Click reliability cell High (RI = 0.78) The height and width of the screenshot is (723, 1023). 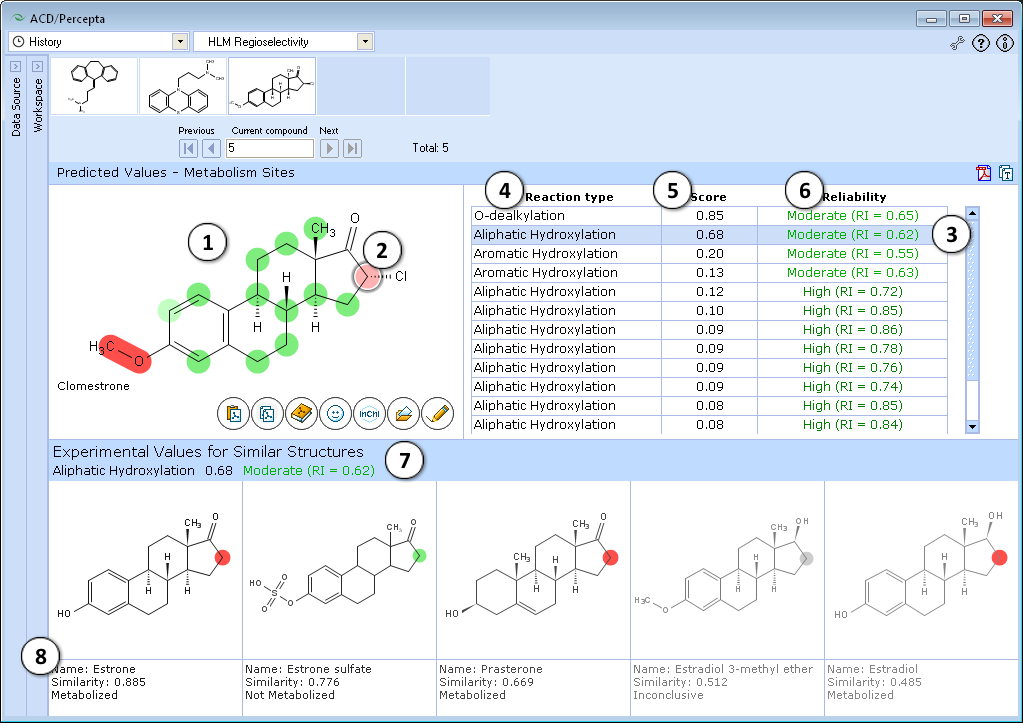point(853,348)
